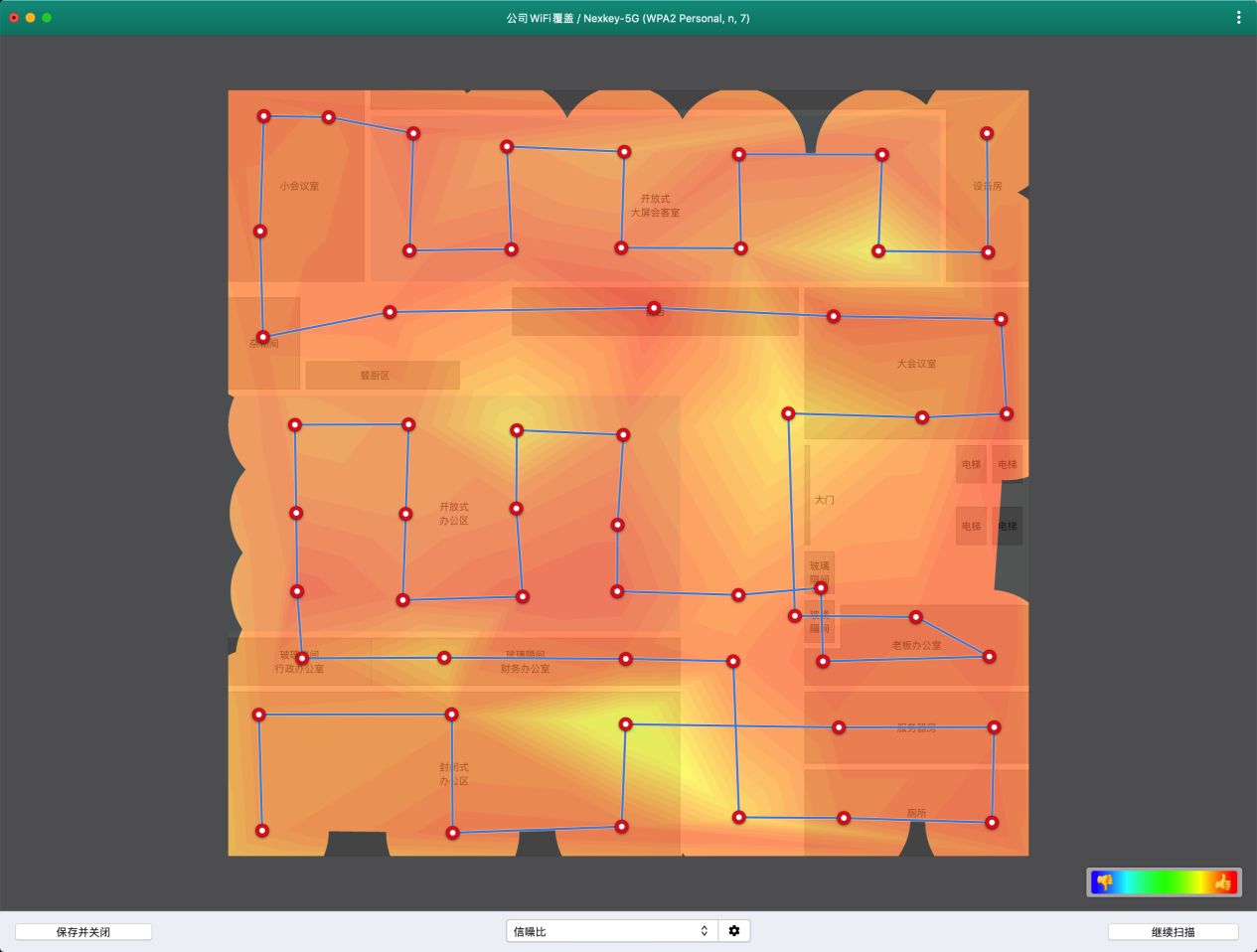Open the three-dot more options menu
This screenshot has height=952, width=1257.
pos(1238,18)
